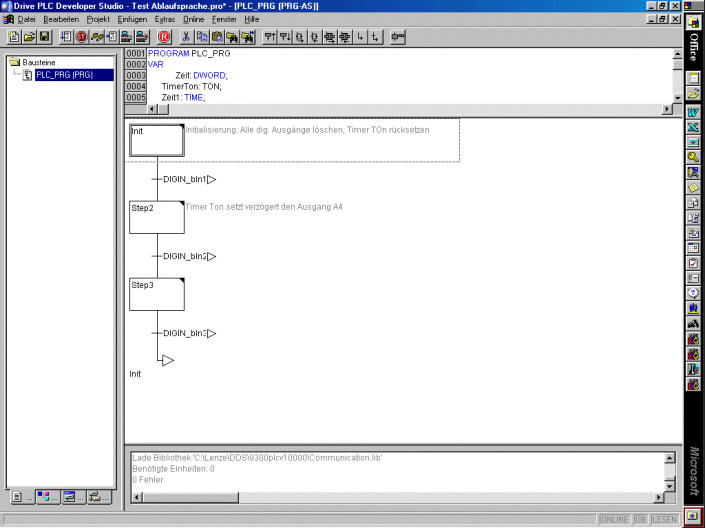Click the red circled R icon
The image size is (706, 529).
pos(165,37)
